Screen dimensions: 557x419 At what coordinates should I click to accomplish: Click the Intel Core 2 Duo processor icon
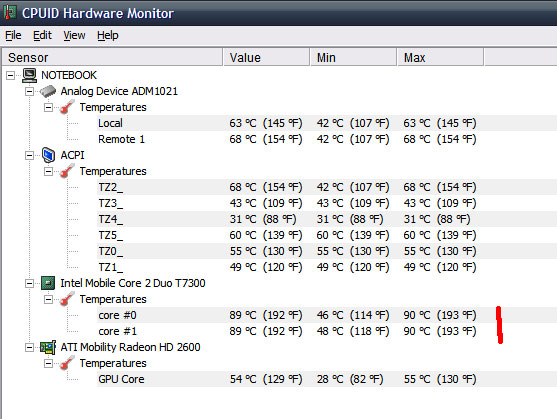48,283
